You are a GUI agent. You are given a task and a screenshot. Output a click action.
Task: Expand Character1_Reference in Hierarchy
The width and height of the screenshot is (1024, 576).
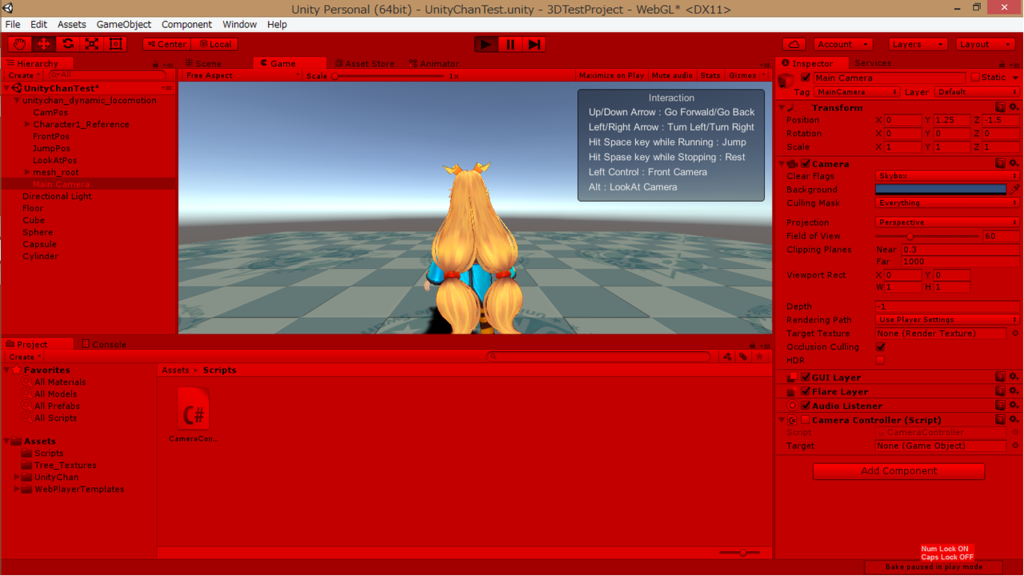pos(27,124)
